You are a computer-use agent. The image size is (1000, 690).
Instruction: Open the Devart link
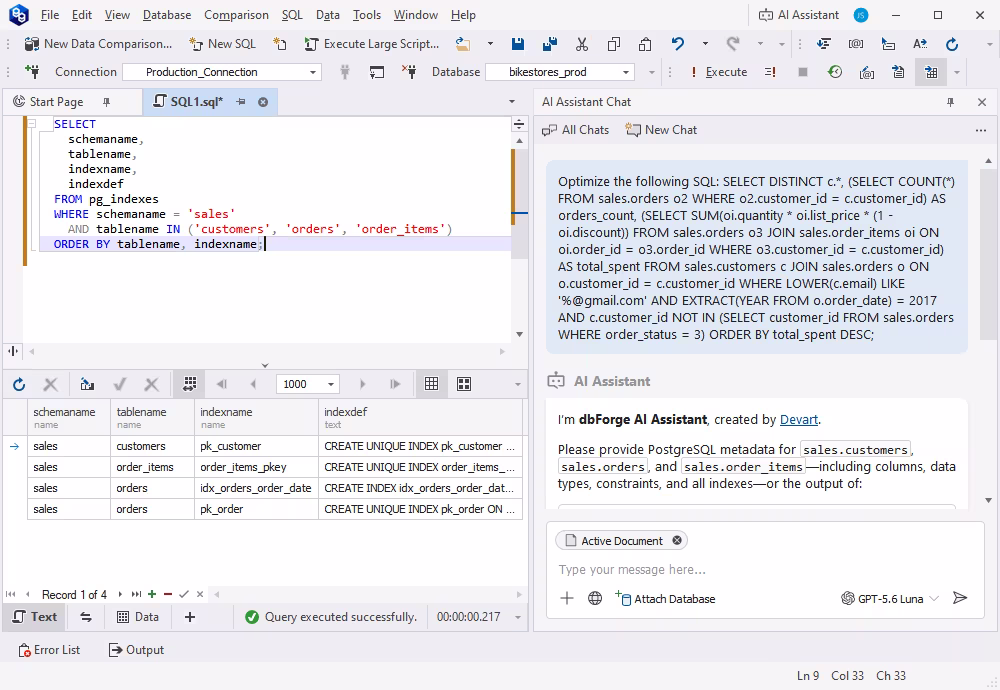(798, 420)
